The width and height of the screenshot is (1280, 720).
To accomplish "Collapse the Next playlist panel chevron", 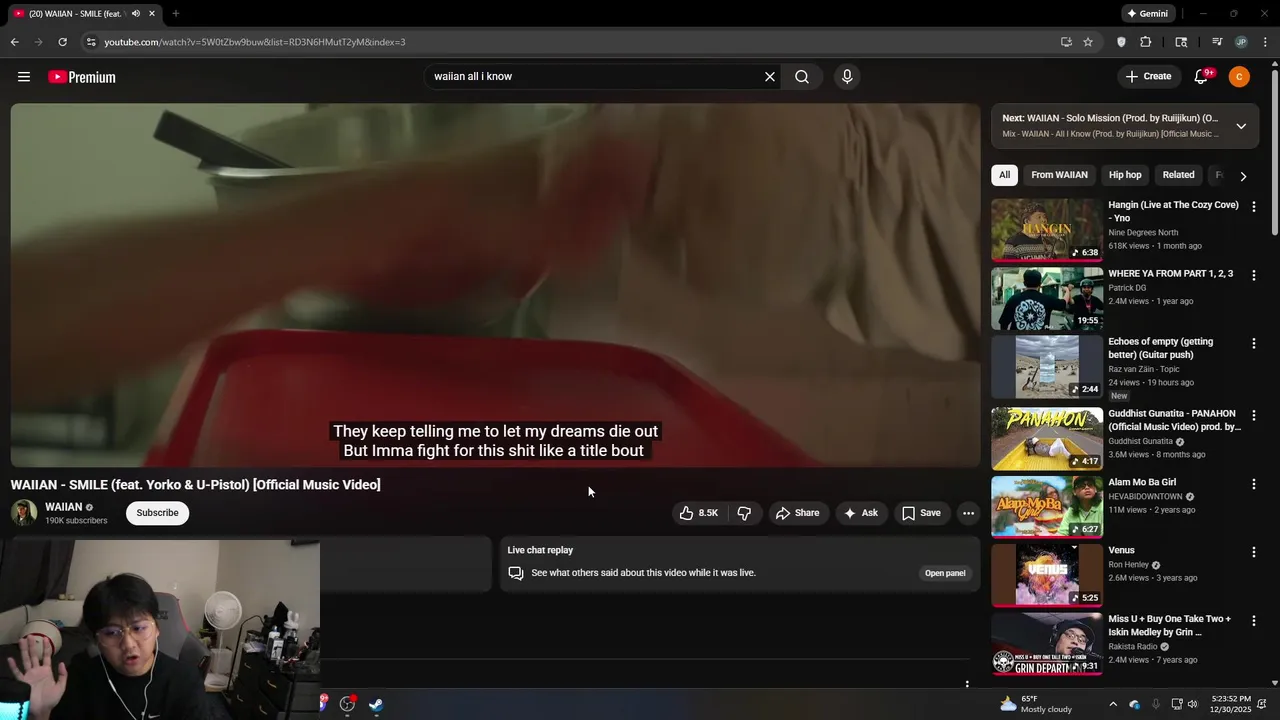I will click(1241, 126).
